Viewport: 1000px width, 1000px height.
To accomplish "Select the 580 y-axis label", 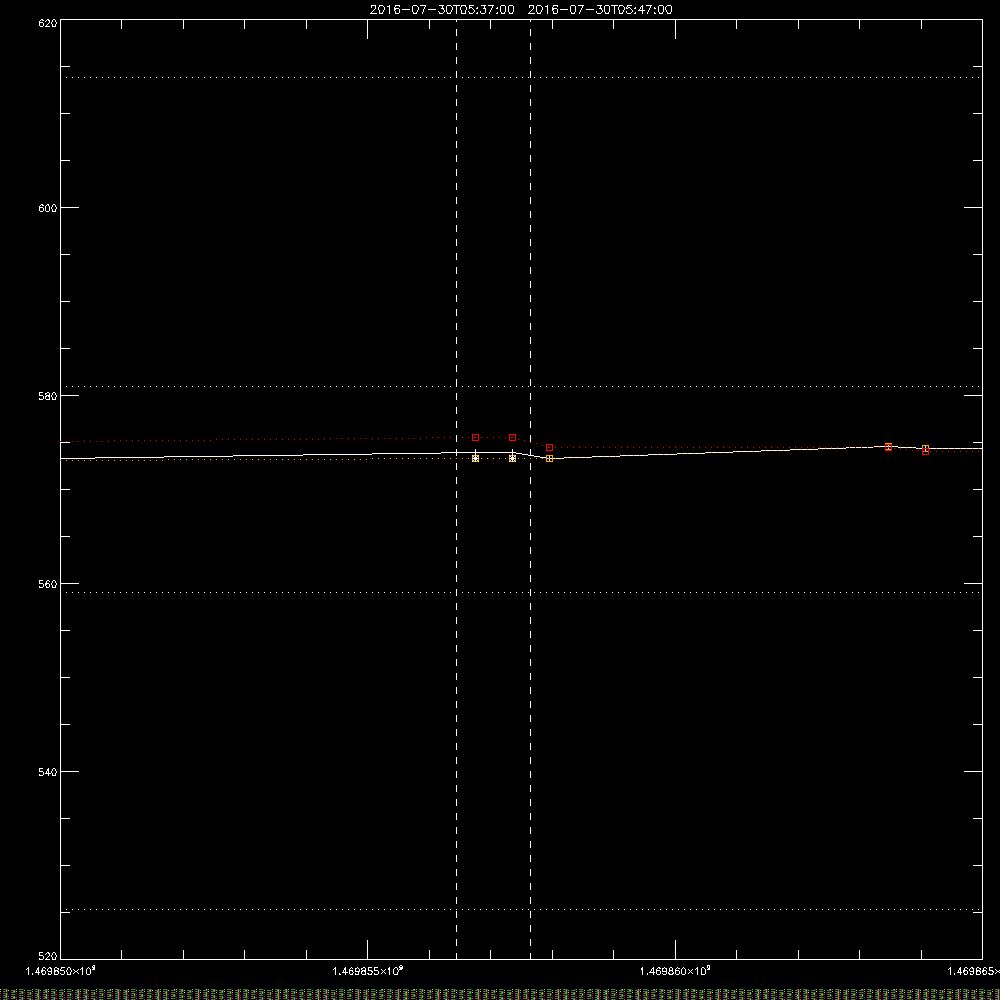I will pos(48,397).
